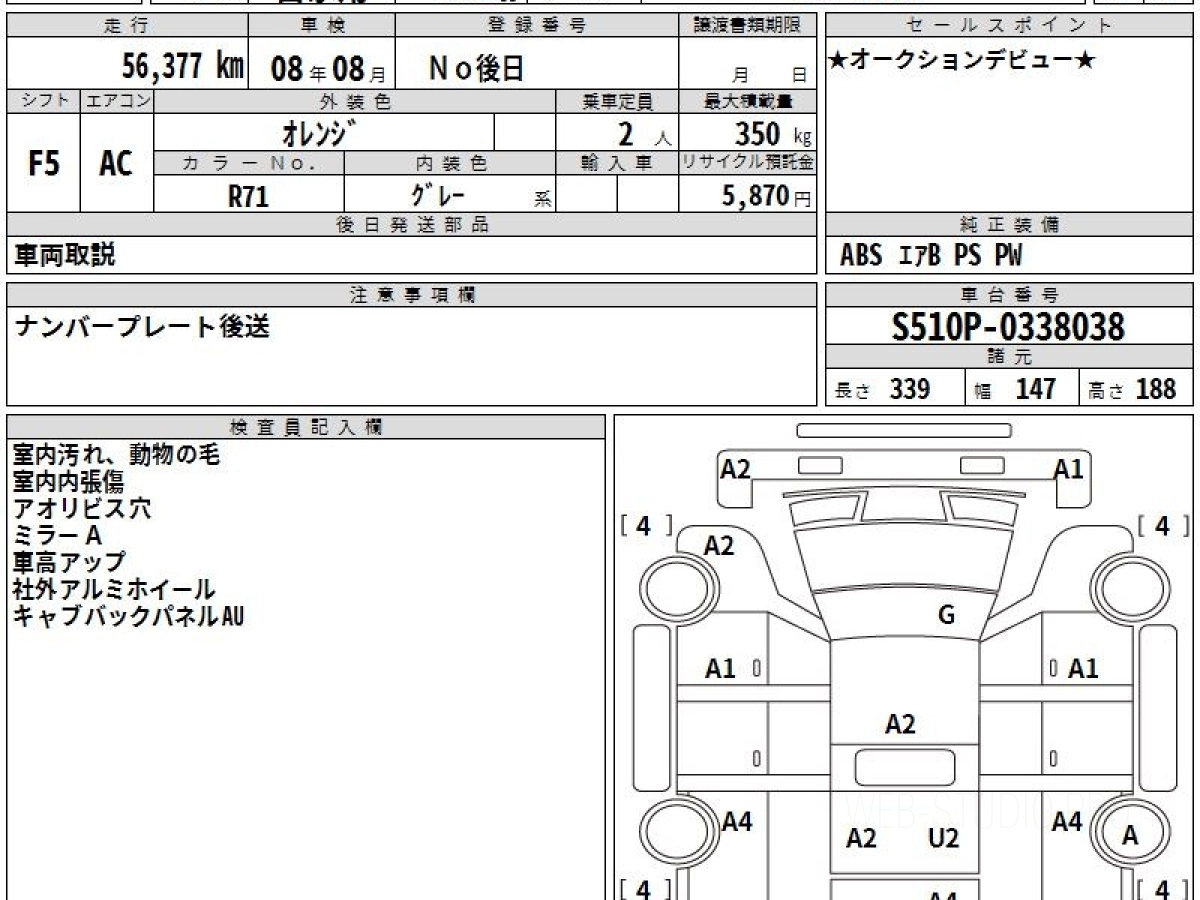Click the inspector note 室内汚れ、動物の毛
The height and width of the screenshot is (900, 1200).
pyautogui.click(x=116, y=455)
